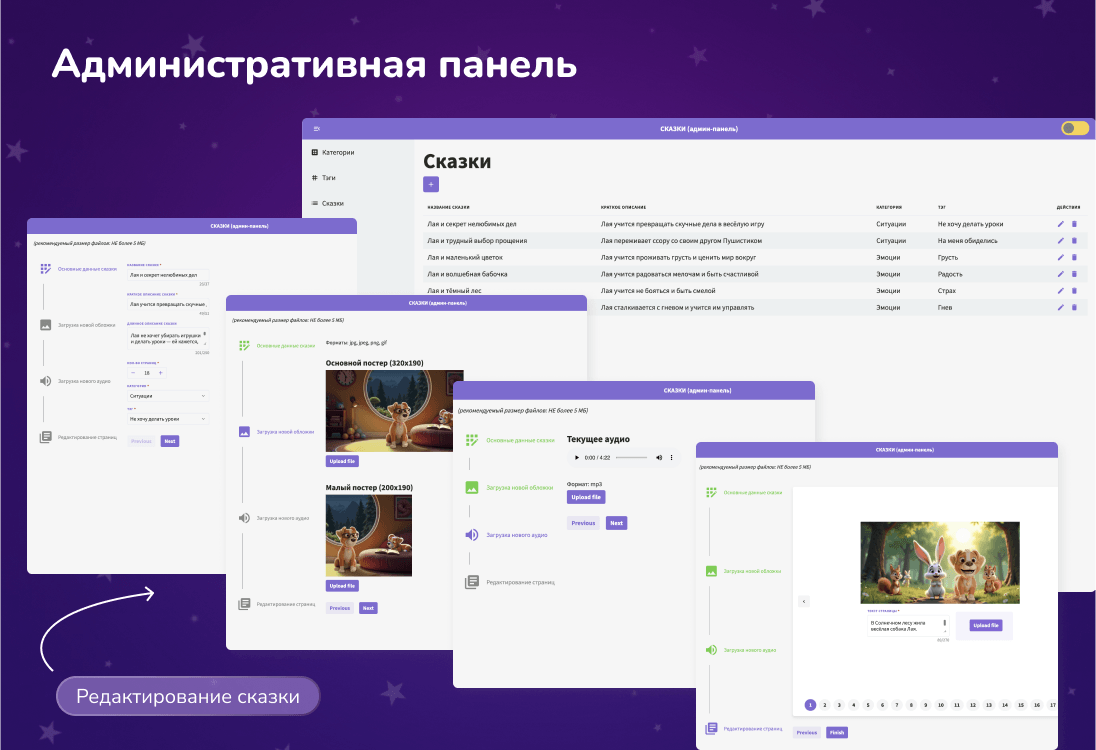
Task: Delete the 'Лая и трудный выбор прощения' row
Action: [x=1074, y=240]
